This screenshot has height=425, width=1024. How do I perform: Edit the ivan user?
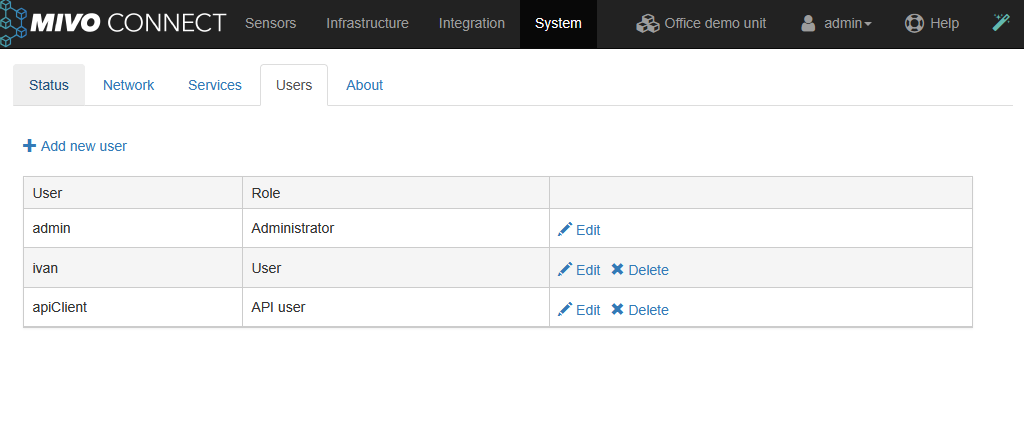tap(580, 270)
